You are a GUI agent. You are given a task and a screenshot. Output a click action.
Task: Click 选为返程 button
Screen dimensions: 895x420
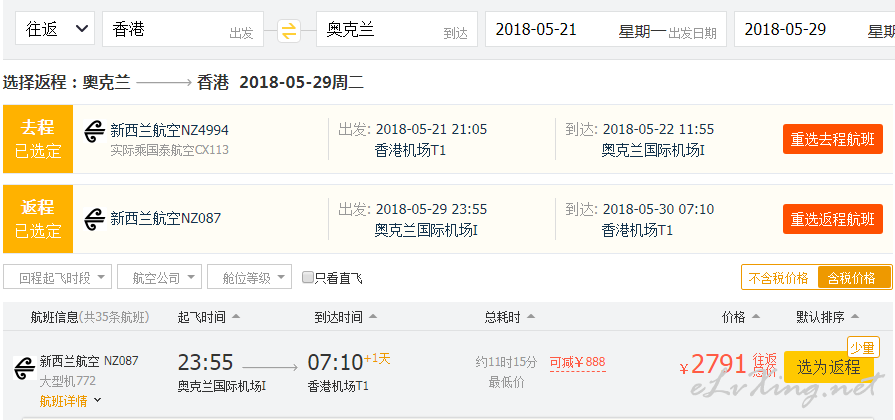(x=828, y=368)
